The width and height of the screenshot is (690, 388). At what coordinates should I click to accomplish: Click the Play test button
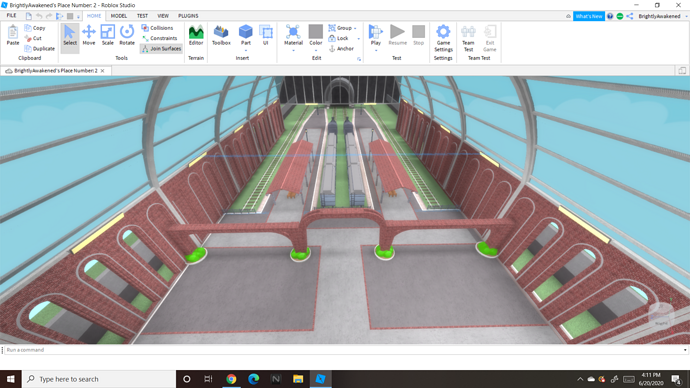pos(375,34)
